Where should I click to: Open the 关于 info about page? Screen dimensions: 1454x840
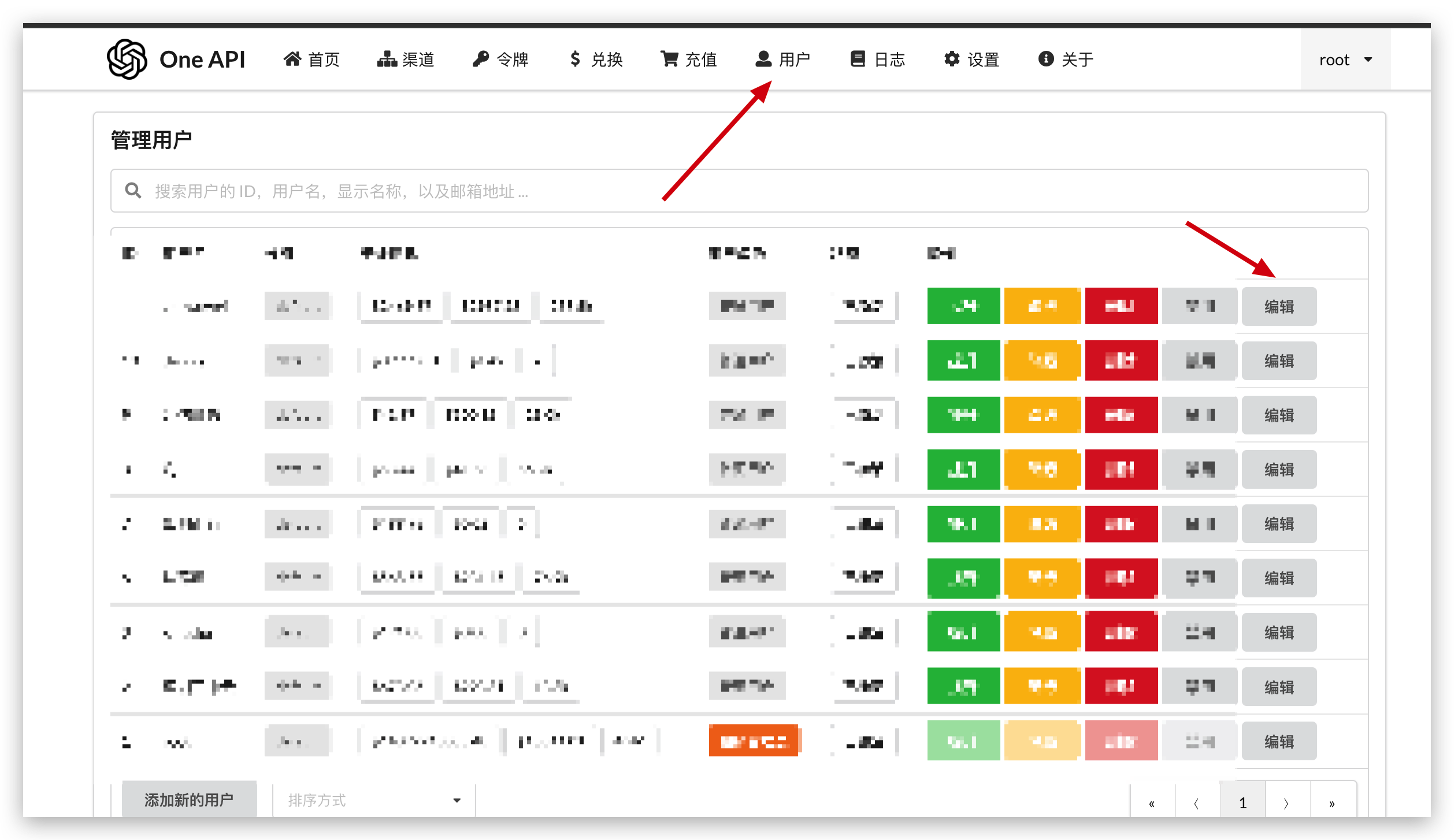[x=1066, y=60]
